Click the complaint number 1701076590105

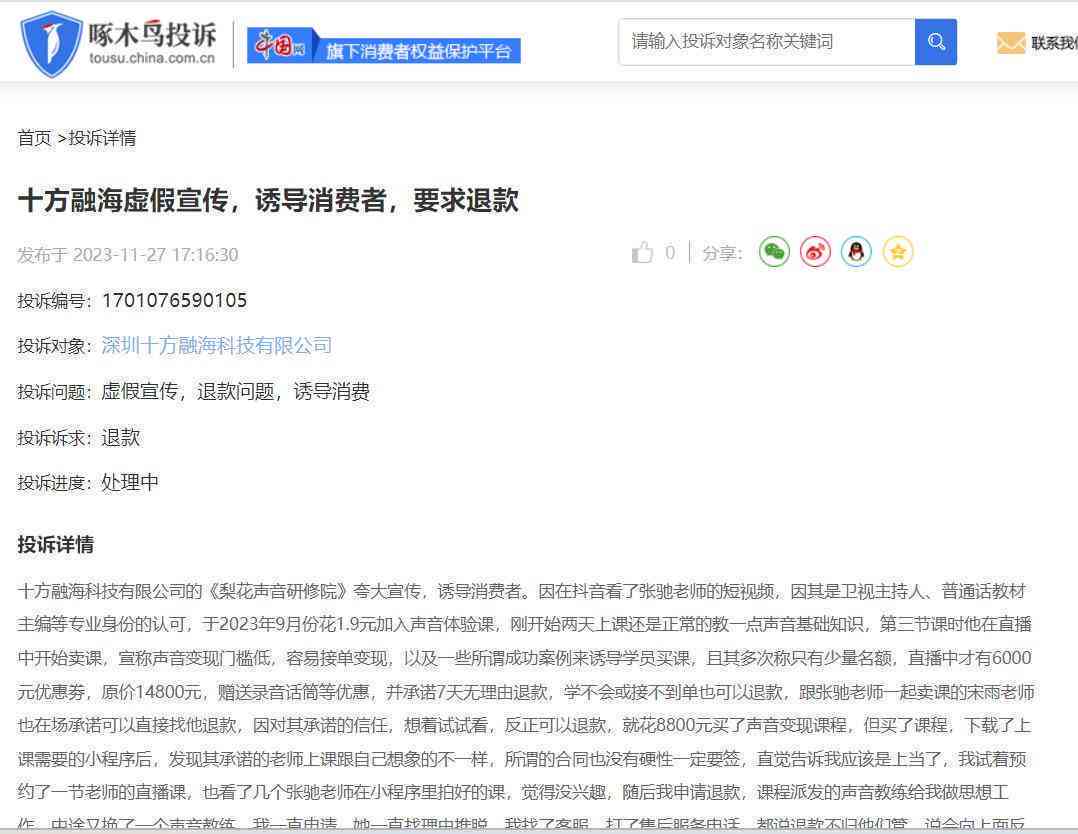click(175, 300)
